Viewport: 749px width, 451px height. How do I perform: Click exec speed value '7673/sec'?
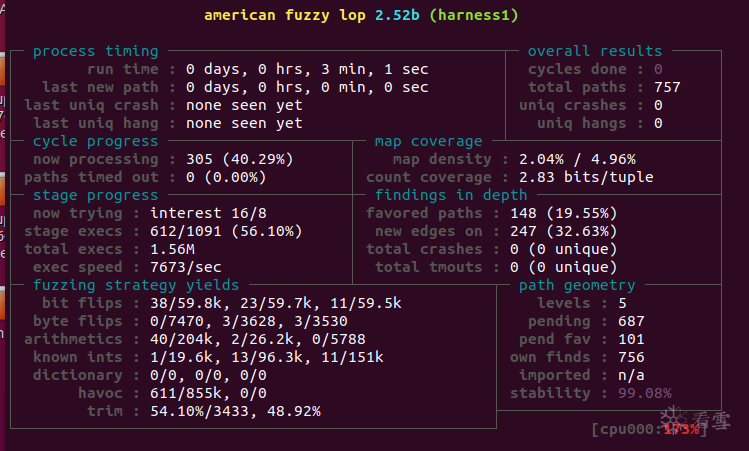coord(186,267)
